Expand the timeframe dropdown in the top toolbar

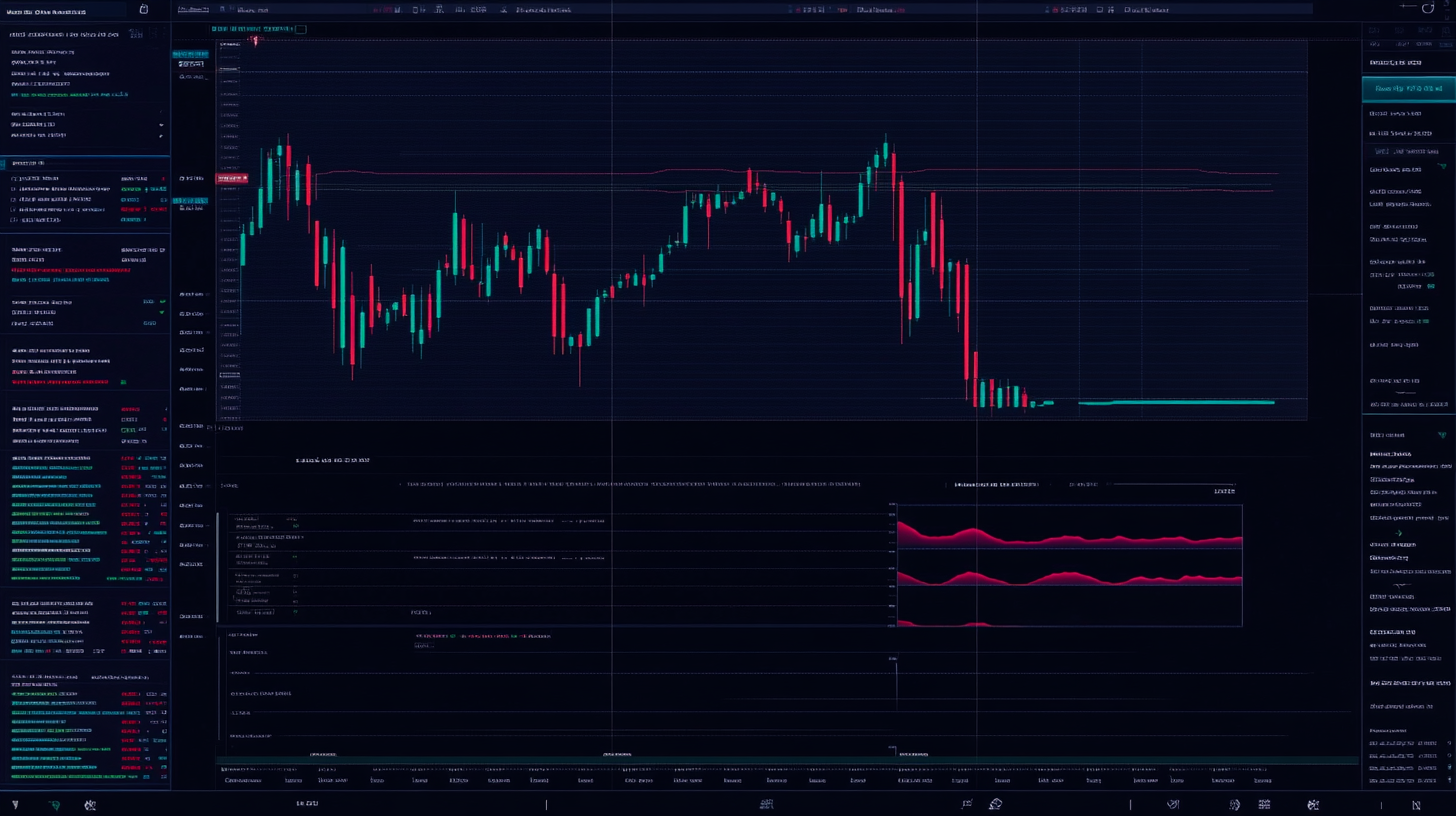click(x=398, y=9)
